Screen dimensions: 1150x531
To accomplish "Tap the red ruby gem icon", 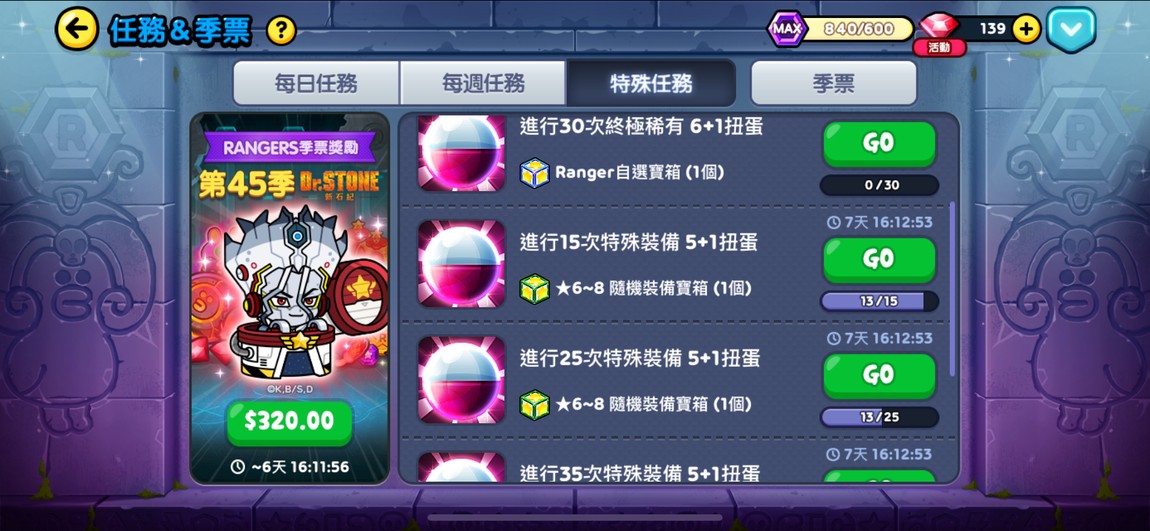I will (x=939, y=26).
